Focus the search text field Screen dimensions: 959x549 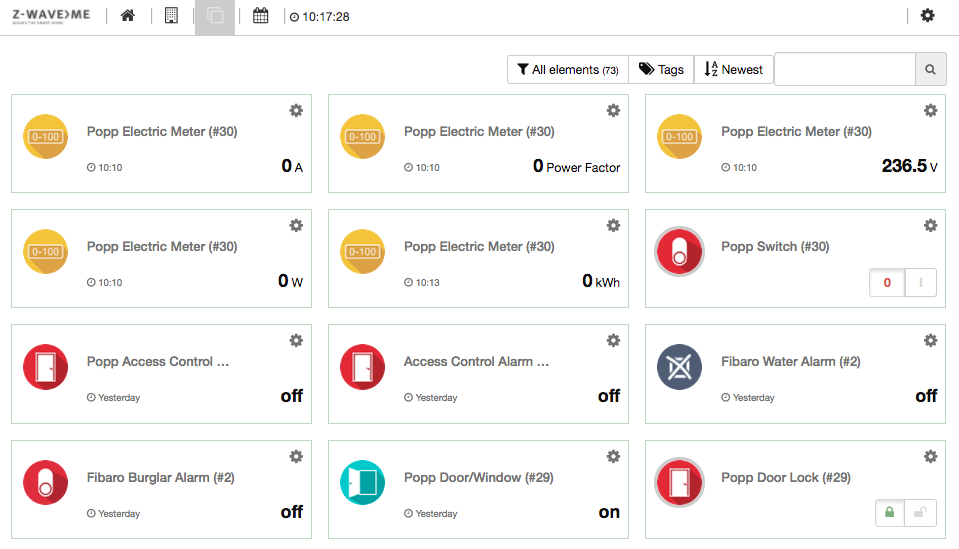pyautogui.click(x=845, y=70)
